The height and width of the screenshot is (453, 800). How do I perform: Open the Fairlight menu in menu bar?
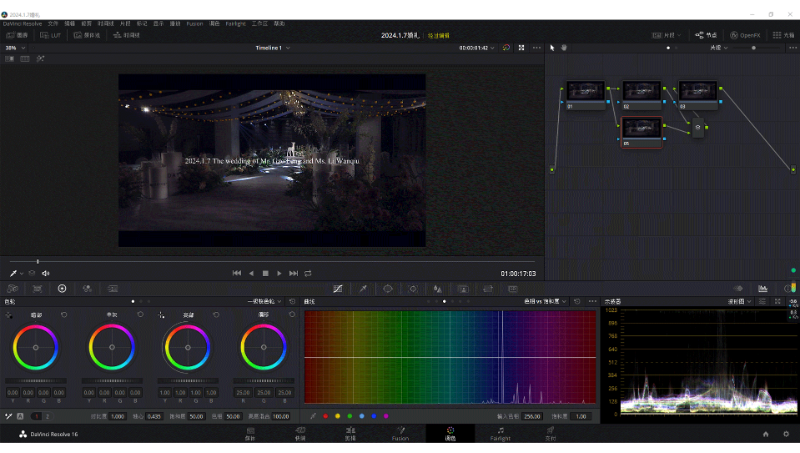tap(236, 23)
